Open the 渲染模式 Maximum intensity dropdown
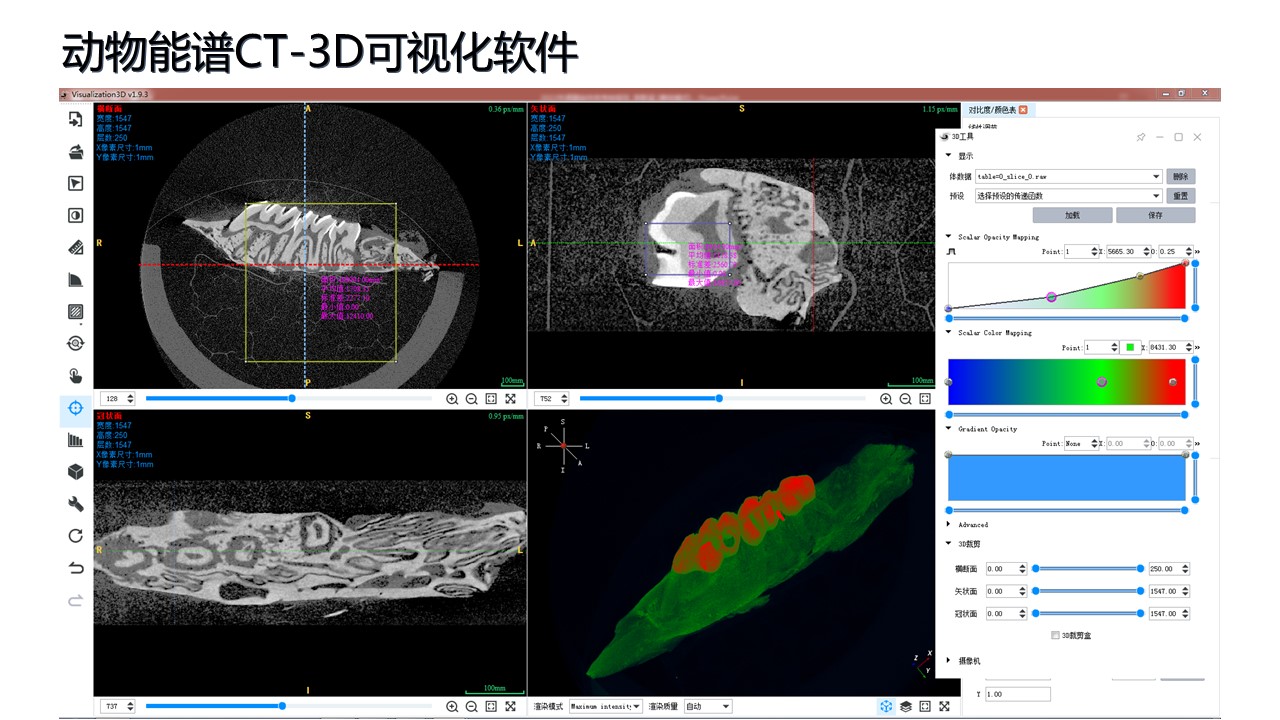1280x720 pixels. click(606, 706)
